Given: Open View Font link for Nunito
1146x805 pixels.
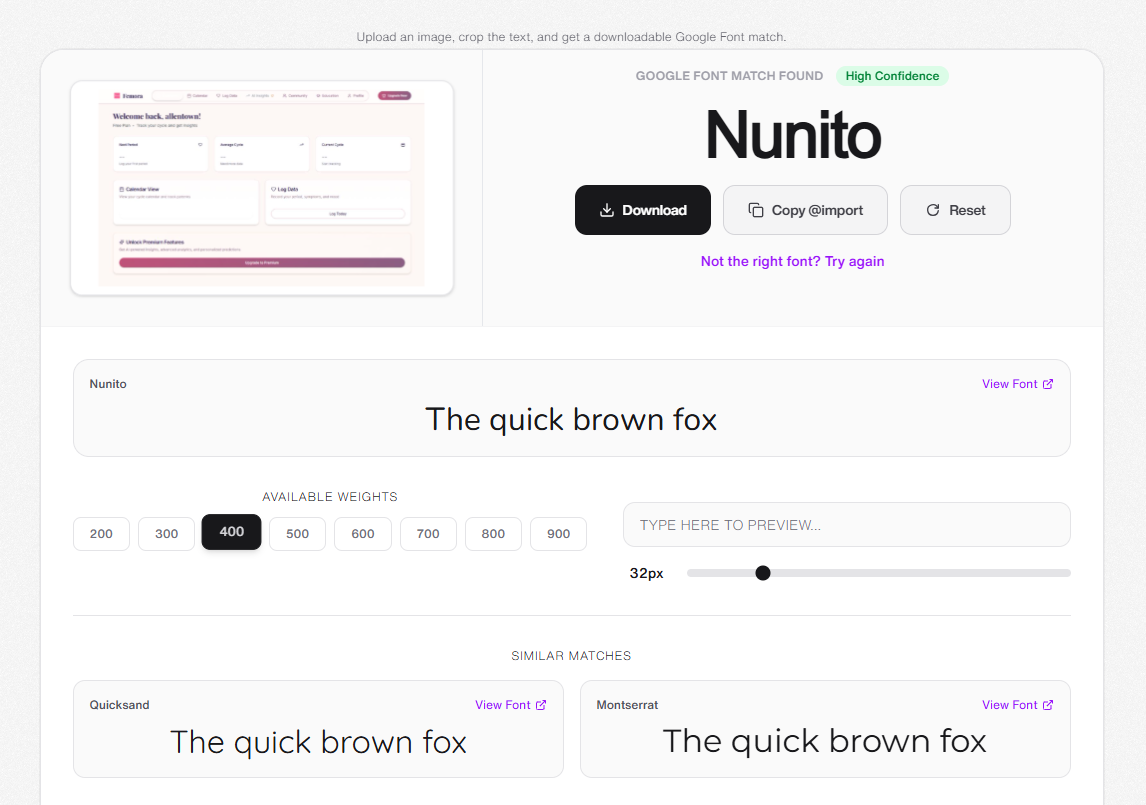Looking at the screenshot, I should [1017, 384].
